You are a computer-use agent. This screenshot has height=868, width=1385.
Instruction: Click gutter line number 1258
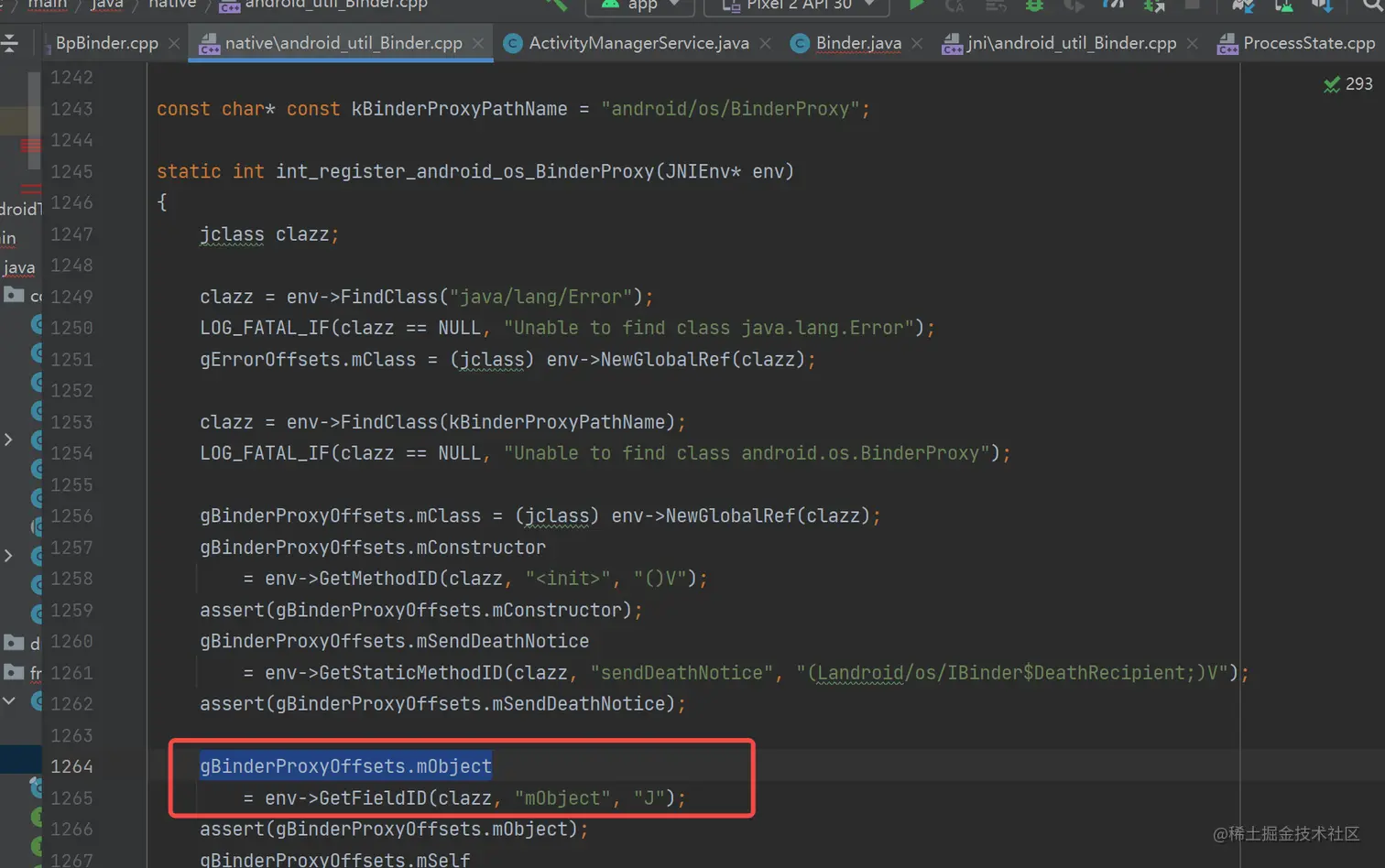tap(71, 579)
